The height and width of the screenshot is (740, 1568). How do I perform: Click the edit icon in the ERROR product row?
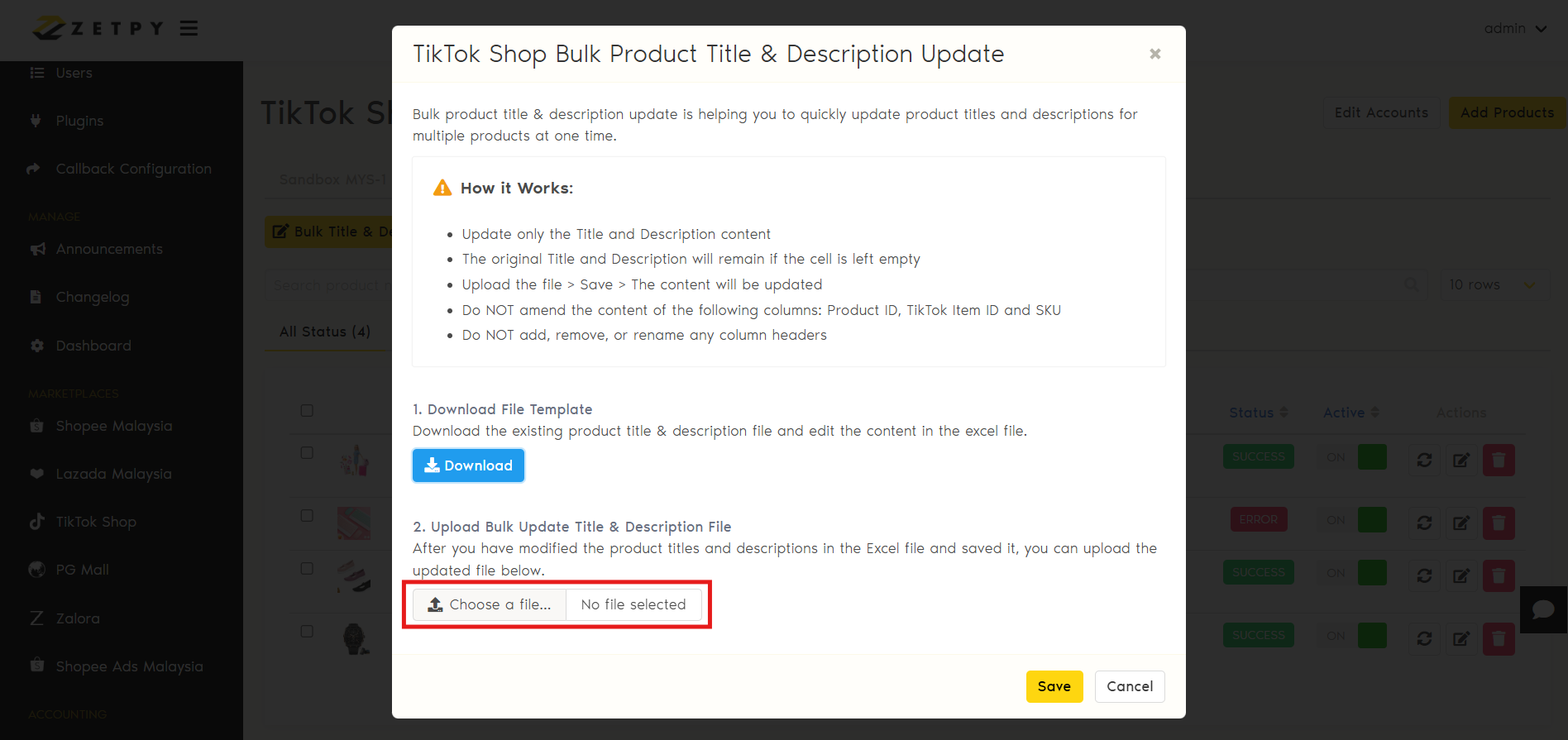pos(1461,523)
